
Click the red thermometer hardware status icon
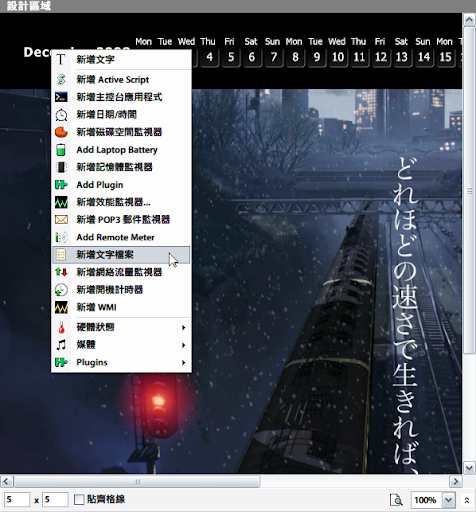[x=61, y=327]
